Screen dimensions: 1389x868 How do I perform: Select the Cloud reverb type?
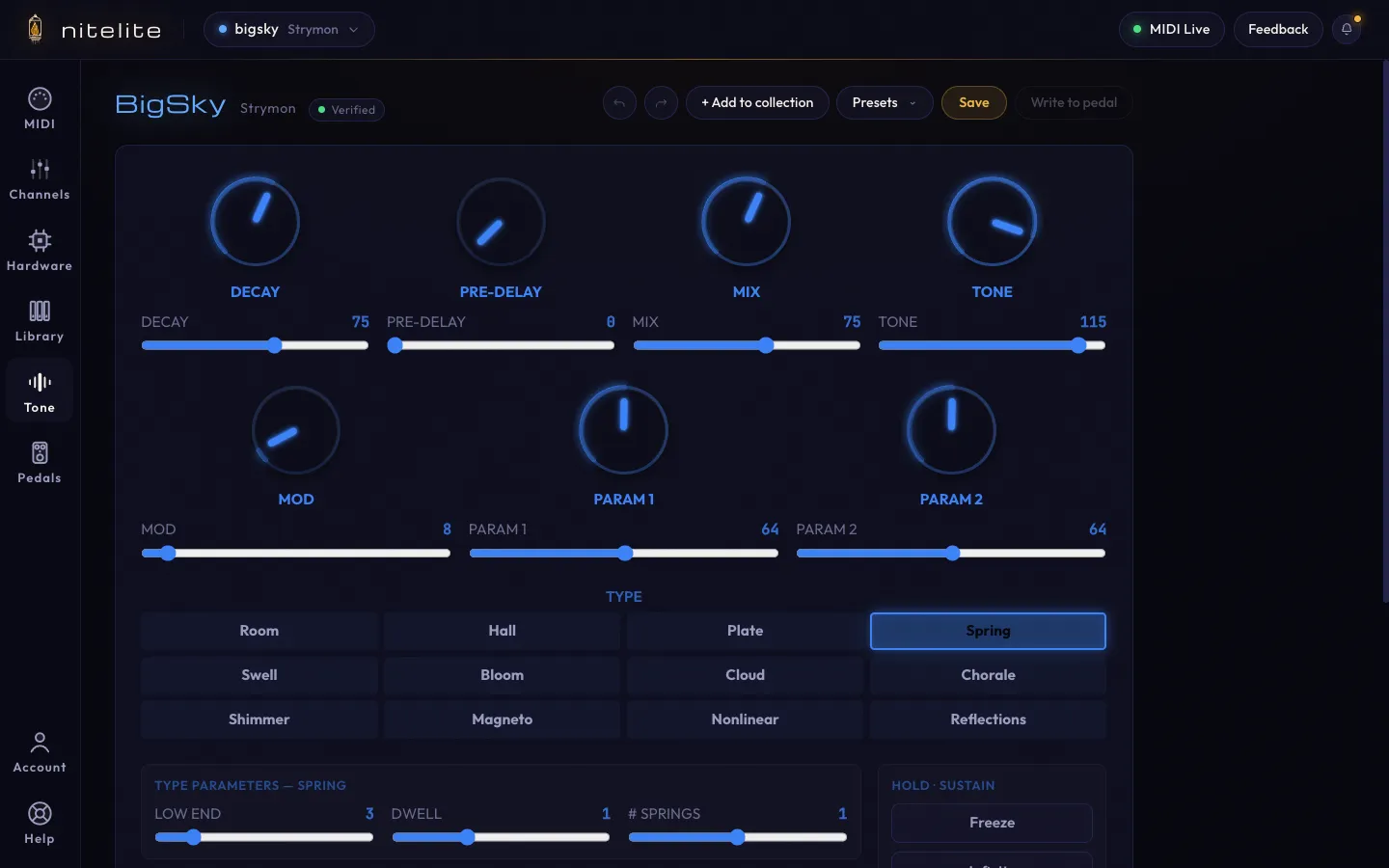click(745, 675)
